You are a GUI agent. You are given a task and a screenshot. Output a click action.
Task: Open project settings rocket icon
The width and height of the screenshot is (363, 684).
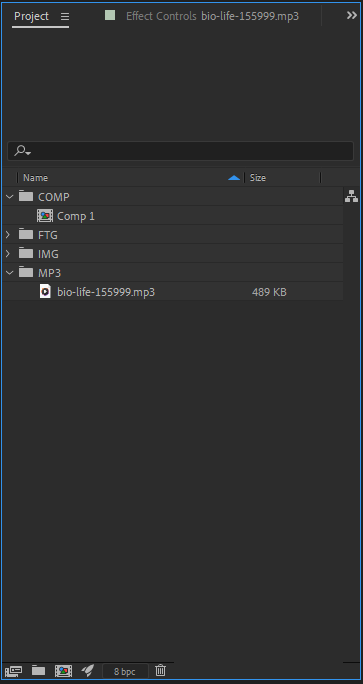(x=88, y=670)
